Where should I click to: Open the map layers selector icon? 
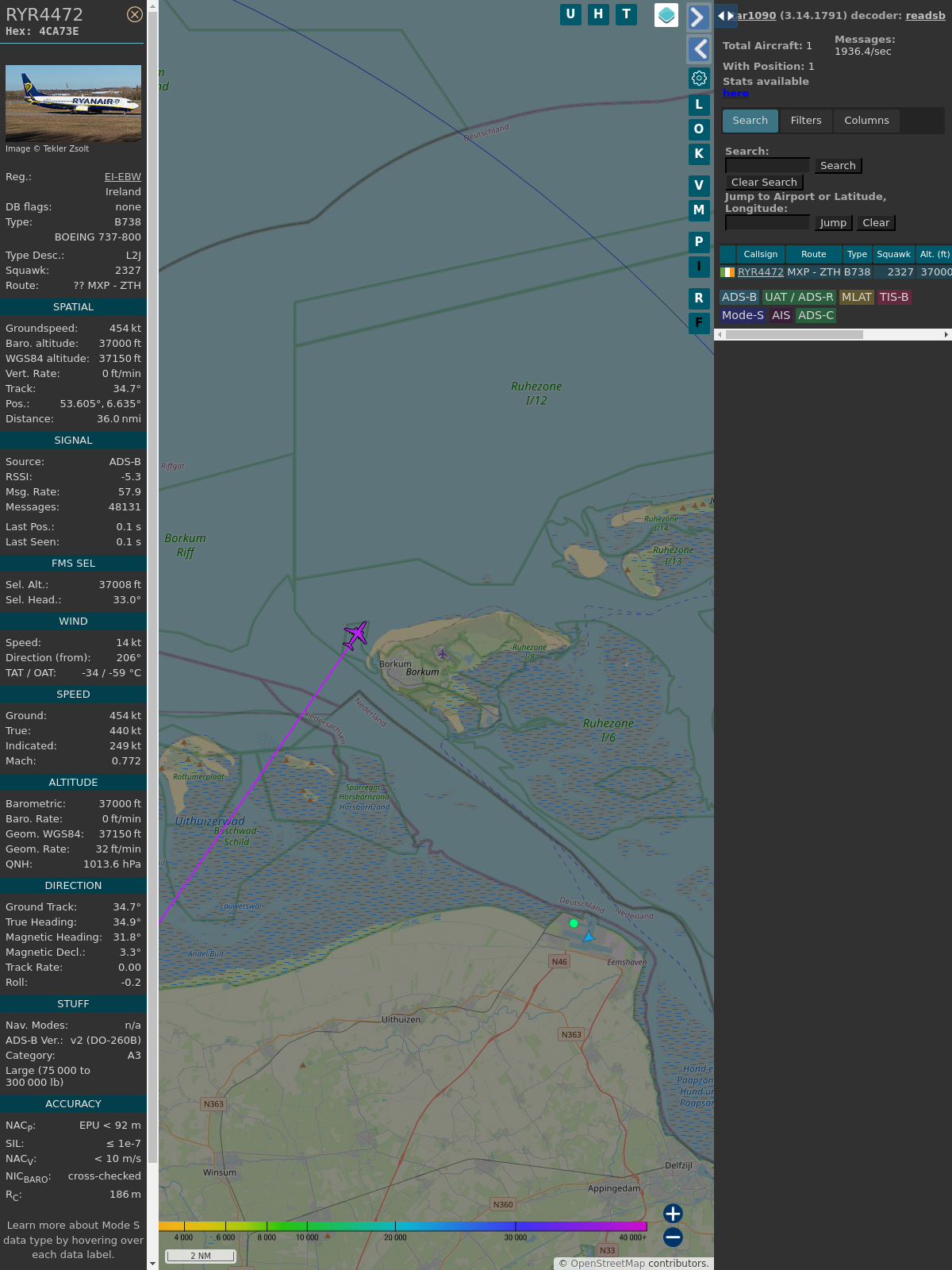click(666, 14)
